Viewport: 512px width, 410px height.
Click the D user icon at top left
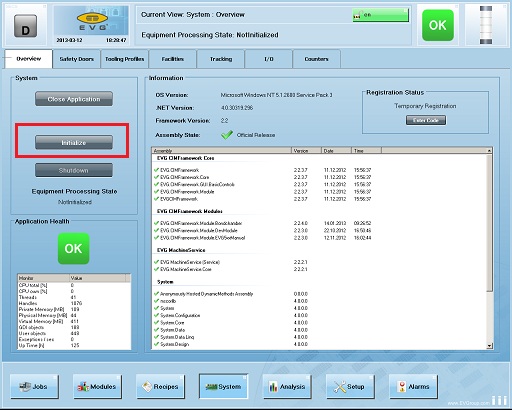pos(25,26)
